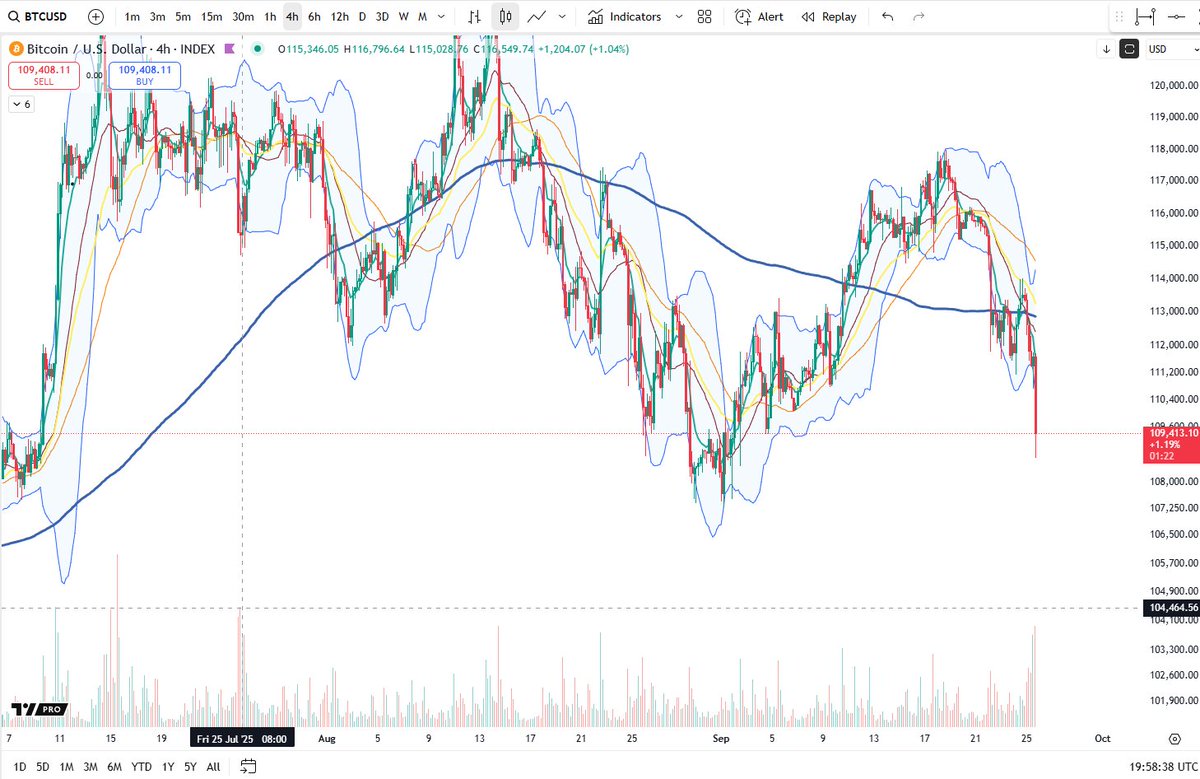Click the compare symbol plus icon

point(94,16)
